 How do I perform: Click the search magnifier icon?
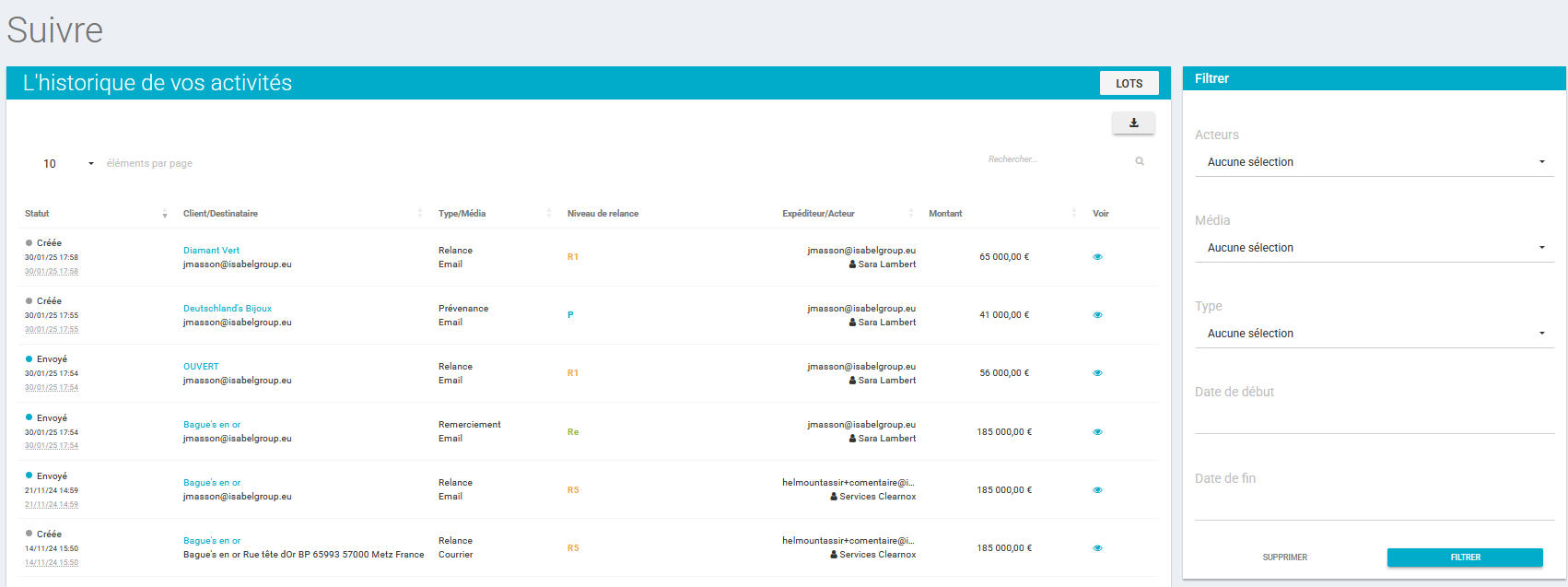click(x=1140, y=161)
